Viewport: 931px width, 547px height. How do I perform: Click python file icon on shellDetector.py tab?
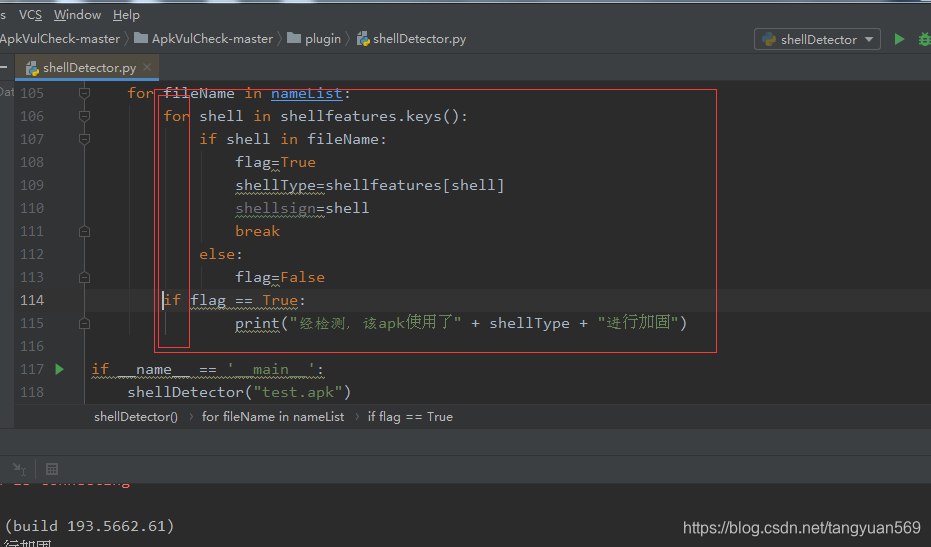[32, 68]
